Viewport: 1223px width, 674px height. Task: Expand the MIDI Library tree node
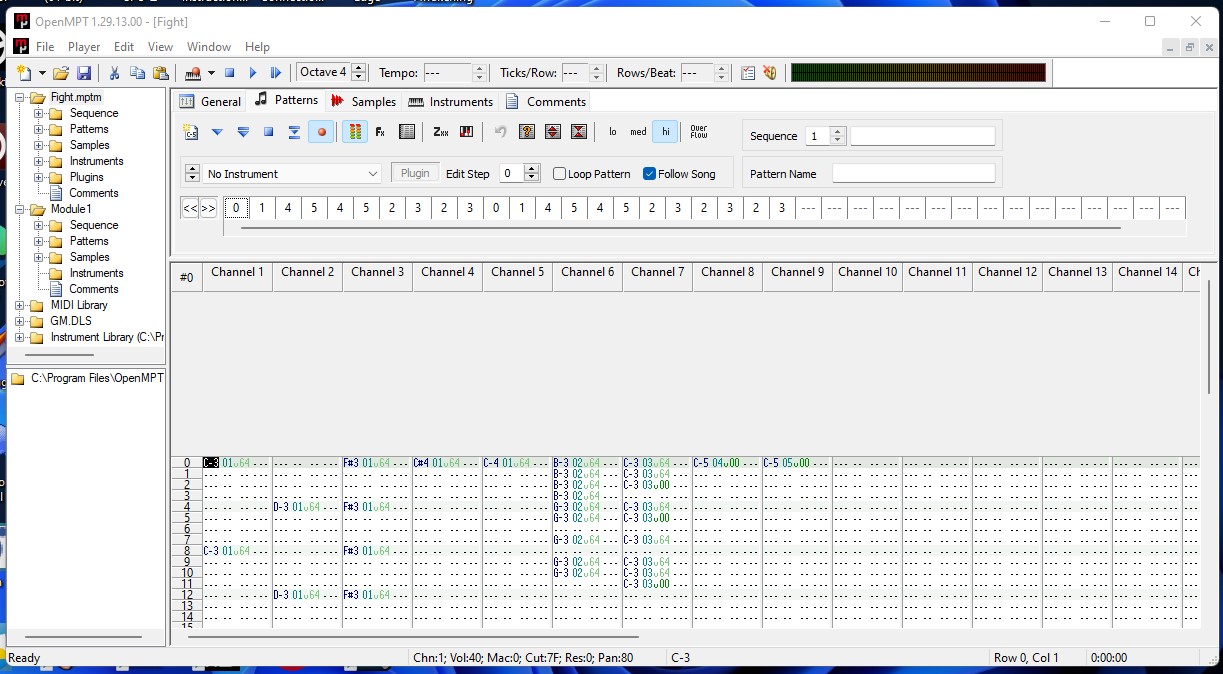[x=21, y=305]
